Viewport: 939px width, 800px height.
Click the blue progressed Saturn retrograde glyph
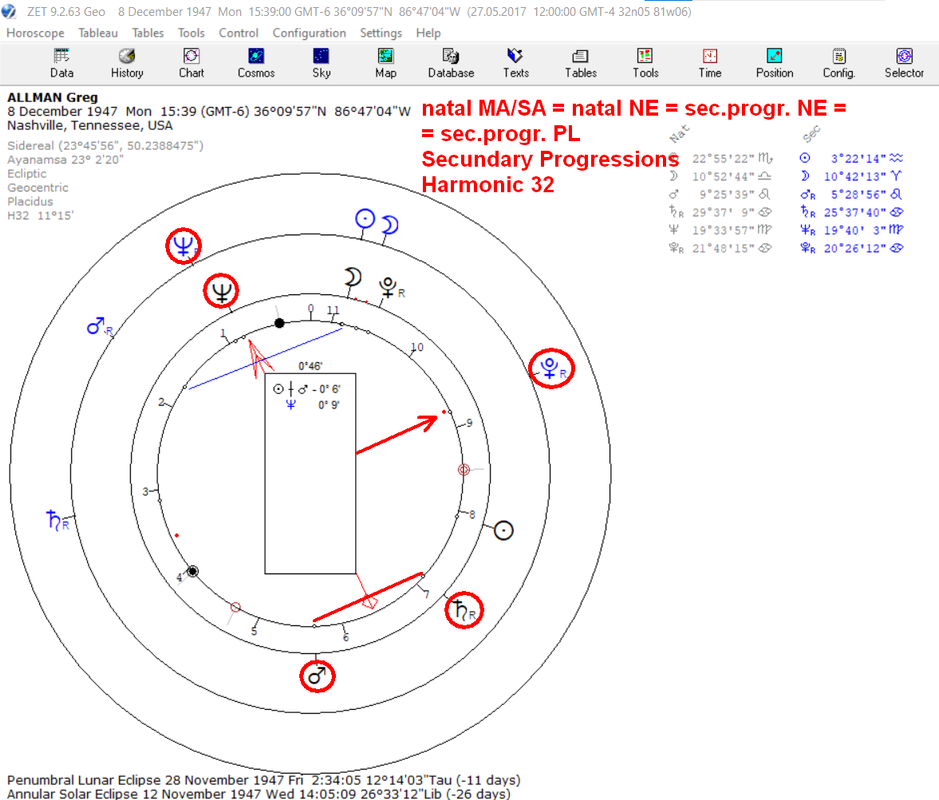pos(57,520)
